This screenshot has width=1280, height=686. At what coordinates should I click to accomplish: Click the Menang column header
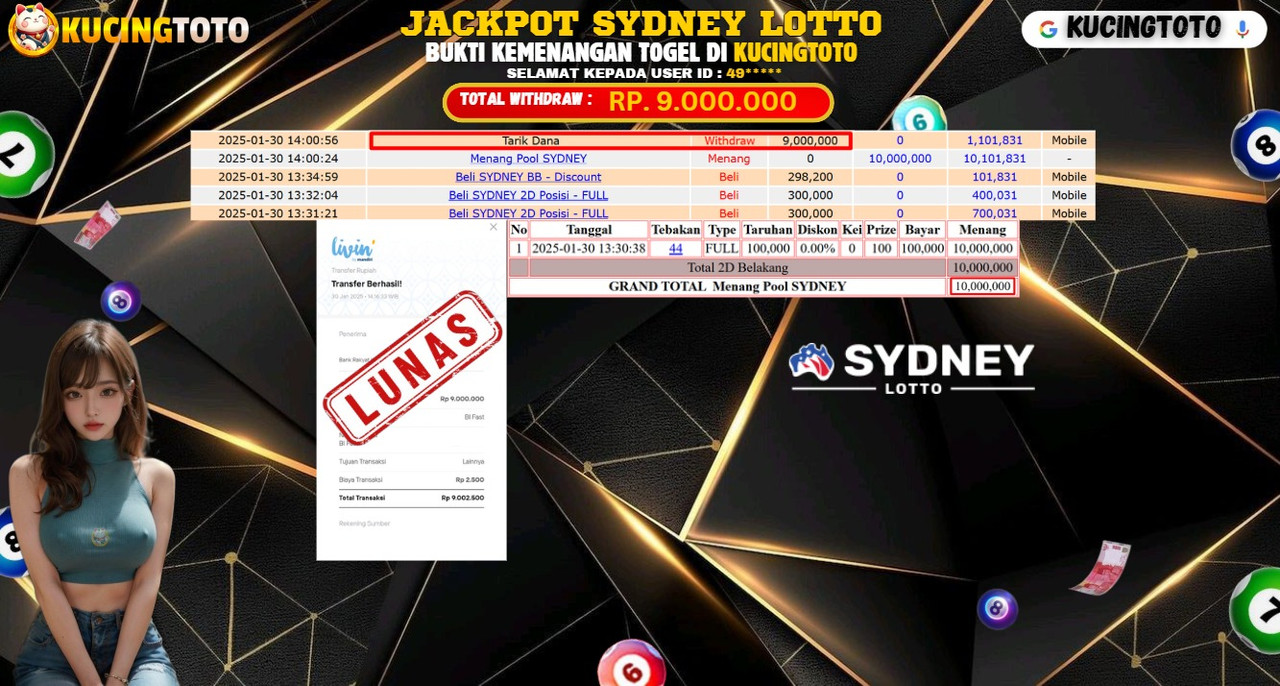pyautogui.click(x=983, y=230)
